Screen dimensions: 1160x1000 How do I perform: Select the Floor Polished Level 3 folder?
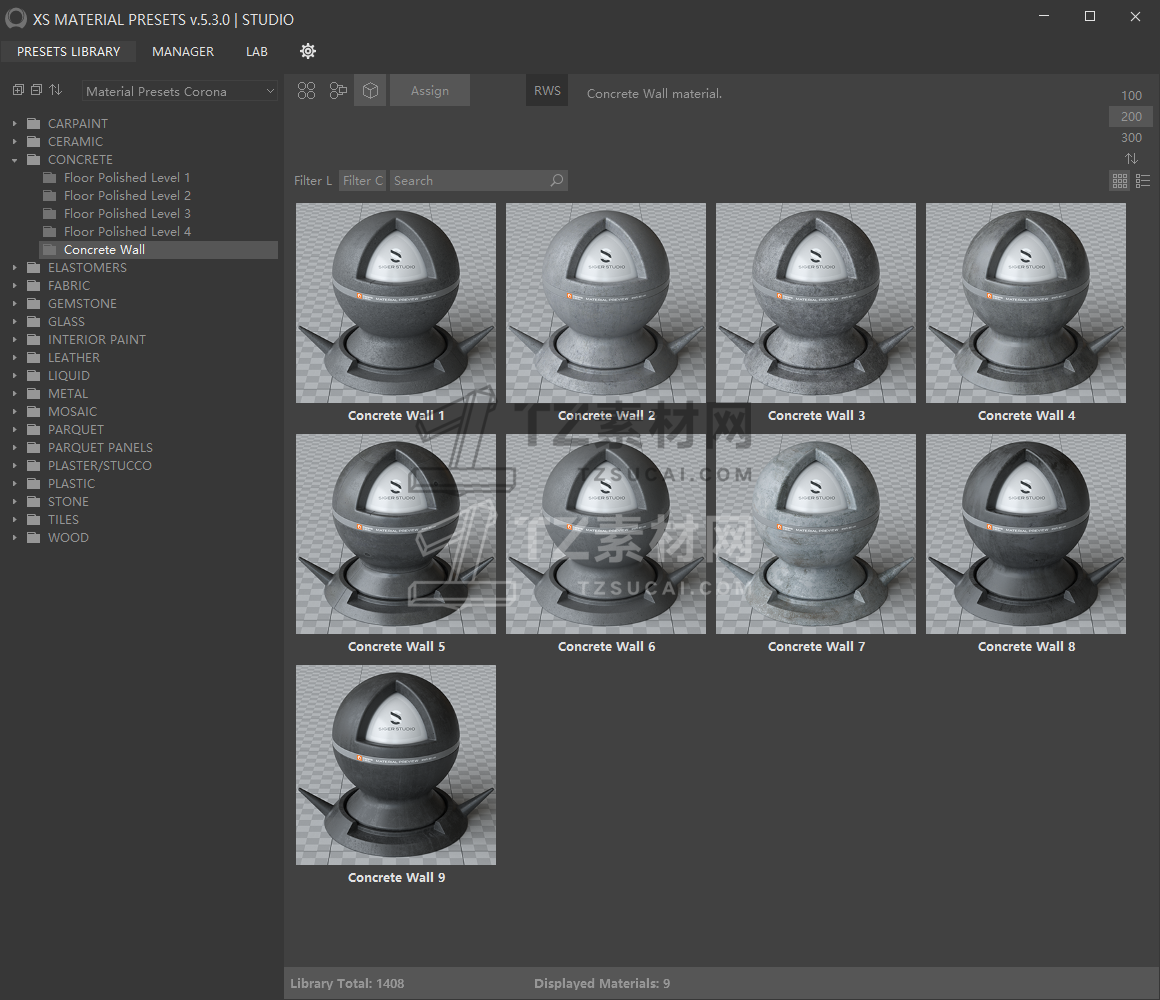click(x=127, y=214)
